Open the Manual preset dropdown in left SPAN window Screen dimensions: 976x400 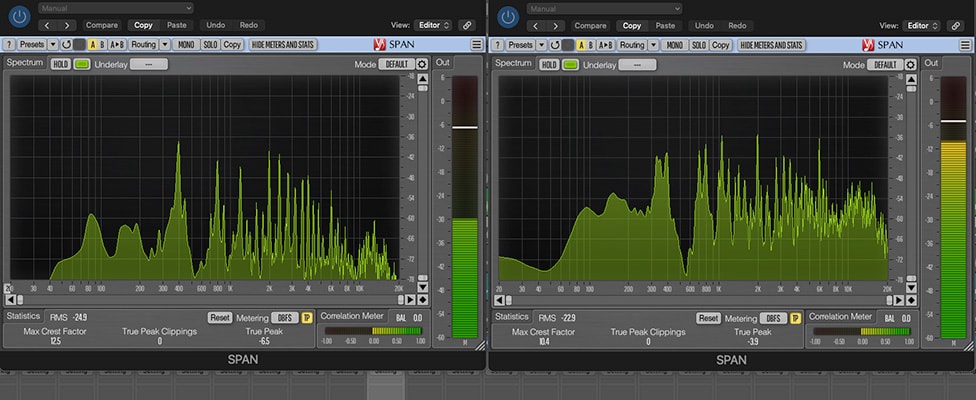pyautogui.click(x=116, y=8)
